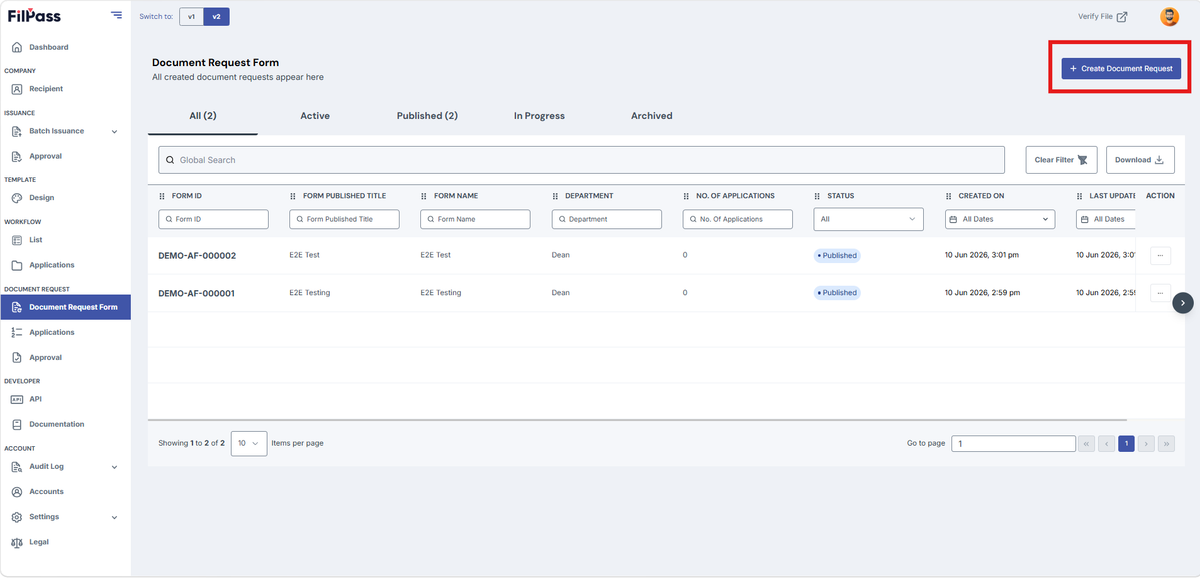Select the All (2) tab
The width and height of the screenshot is (1200, 579).
pos(203,116)
